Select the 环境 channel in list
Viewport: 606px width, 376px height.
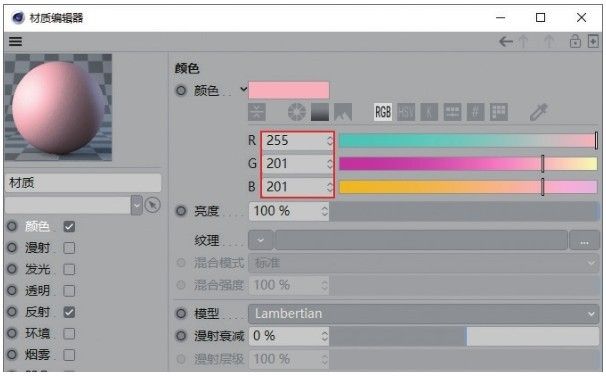37,333
